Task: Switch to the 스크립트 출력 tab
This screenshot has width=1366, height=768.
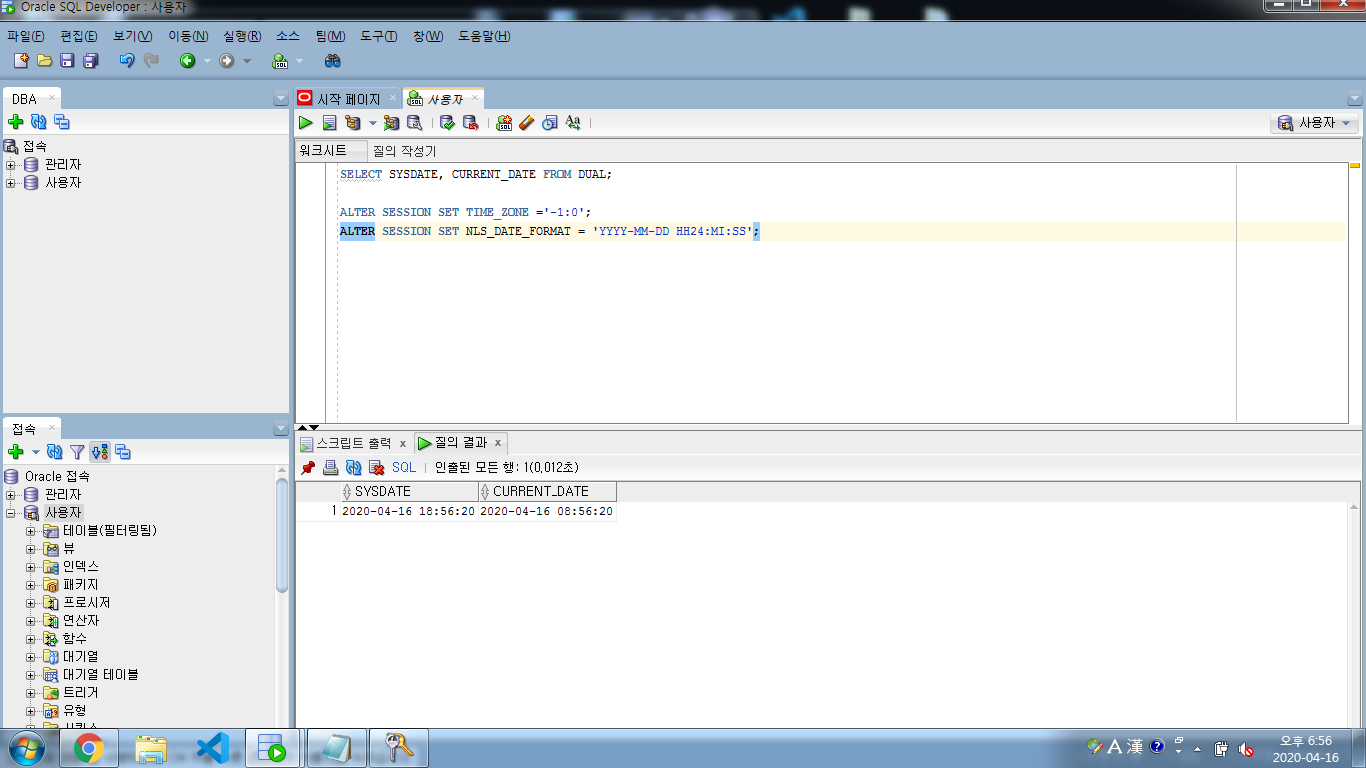Action: 354,443
